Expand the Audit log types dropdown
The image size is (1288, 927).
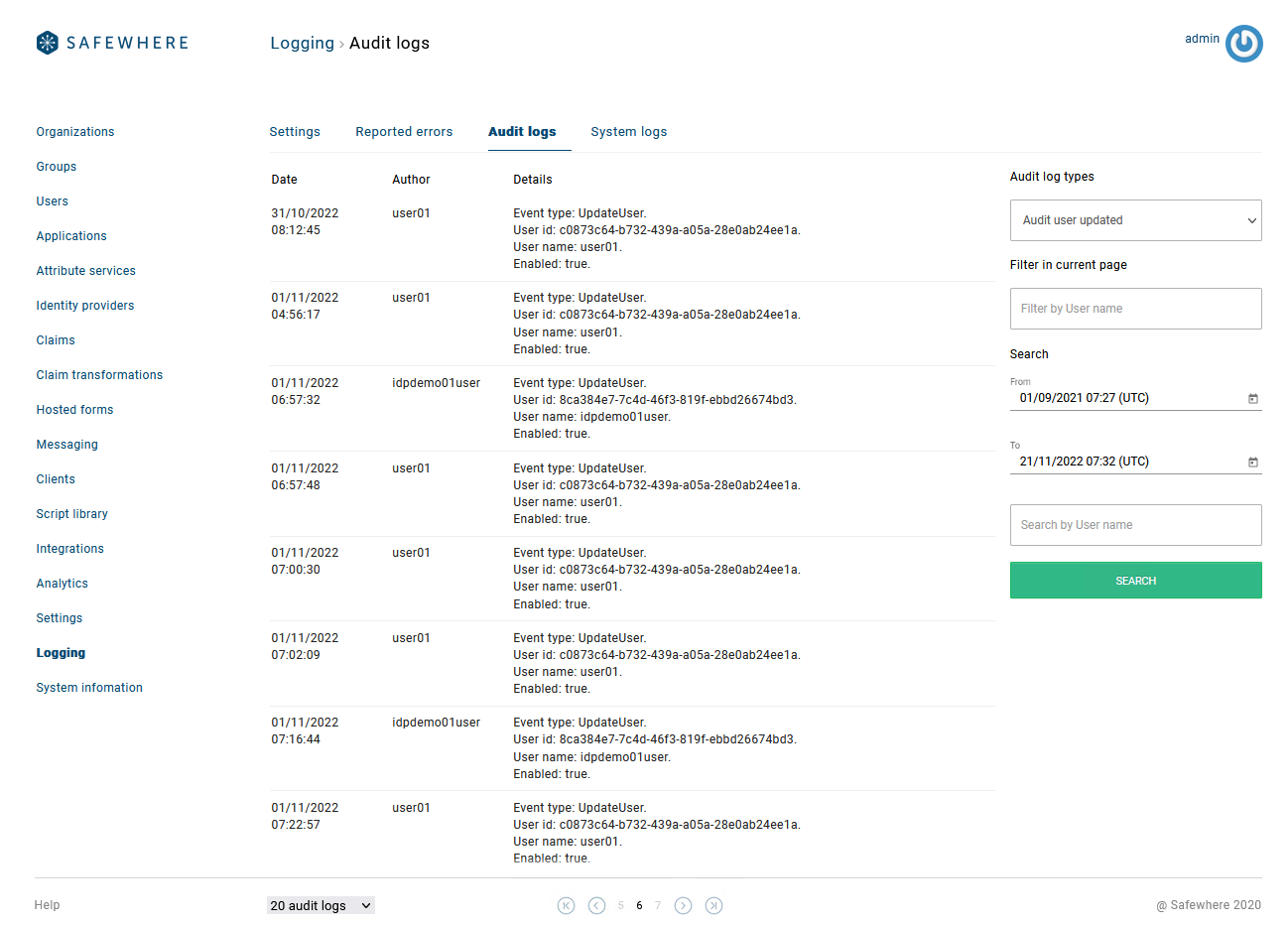pyautogui.click(x=1135, y=220)
